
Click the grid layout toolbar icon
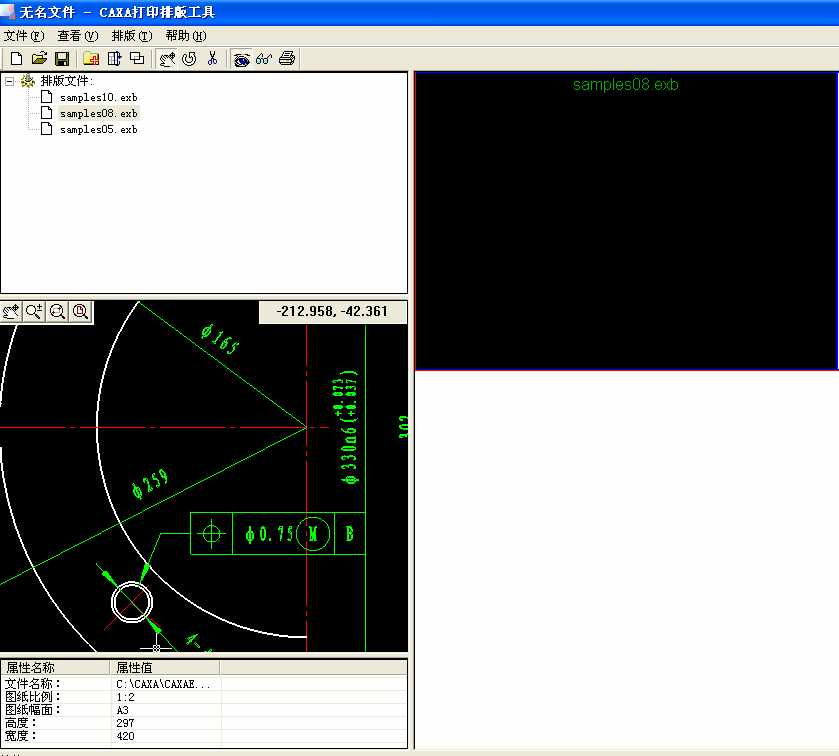115,58
